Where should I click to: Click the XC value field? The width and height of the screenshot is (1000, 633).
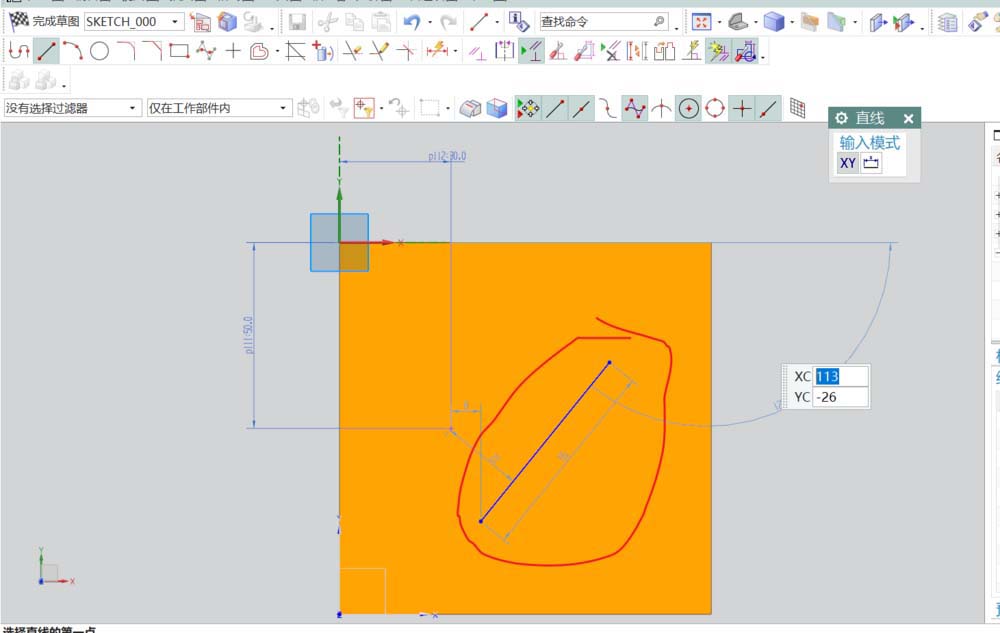(840, 376)
